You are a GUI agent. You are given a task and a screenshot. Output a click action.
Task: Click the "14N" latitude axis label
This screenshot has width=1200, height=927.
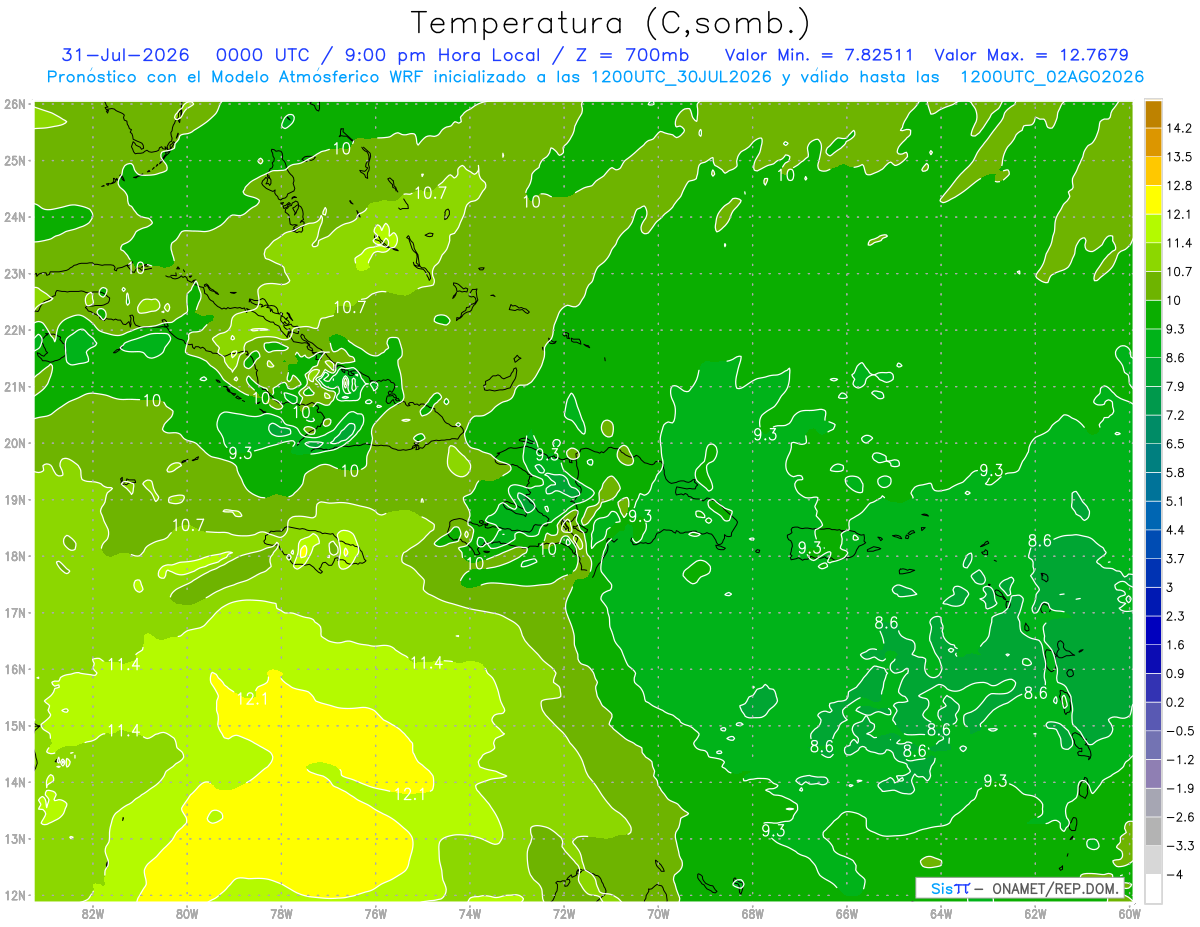14,782
